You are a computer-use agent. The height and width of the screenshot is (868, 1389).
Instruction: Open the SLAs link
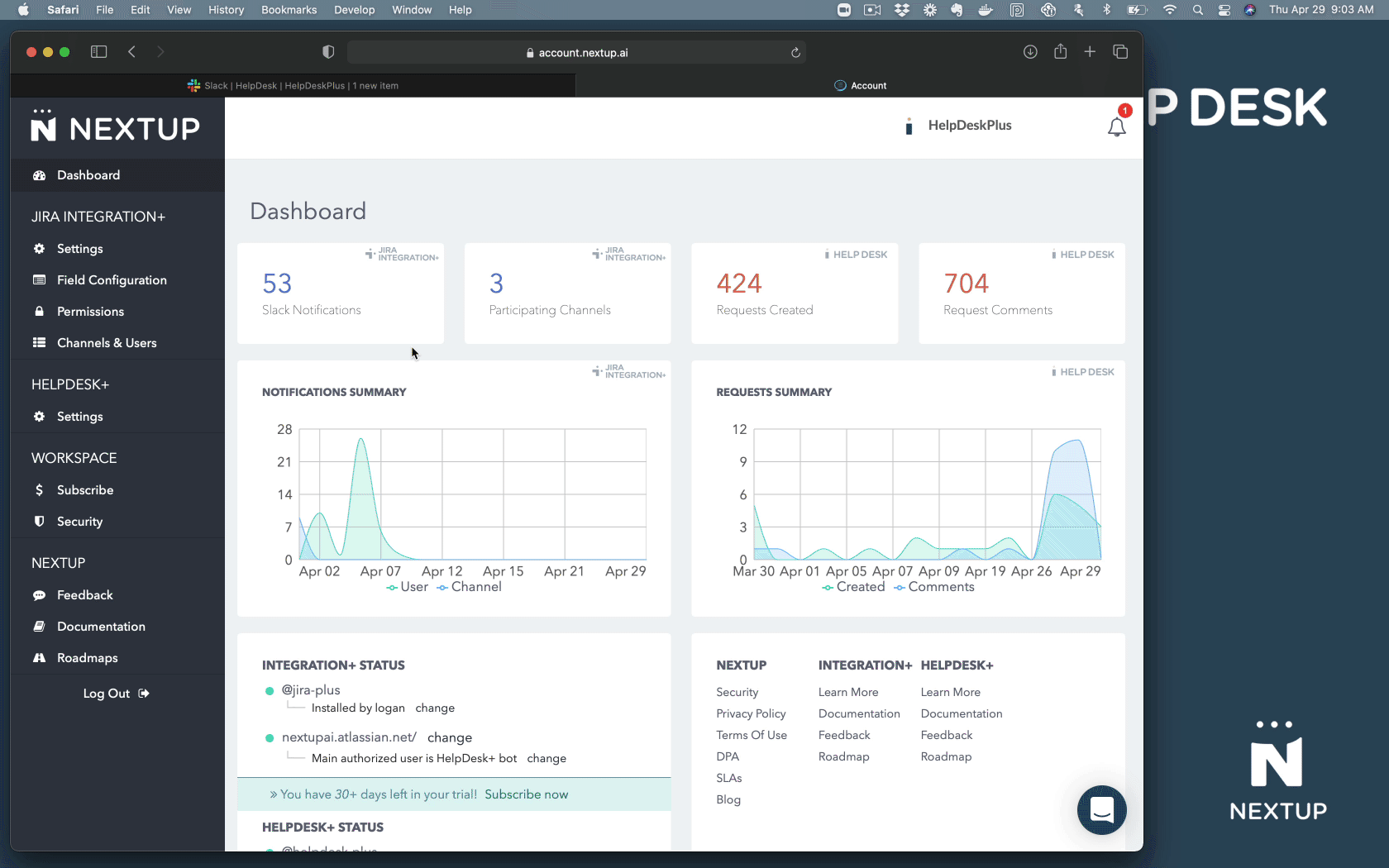pyautogui.click(x=729, y=779)
